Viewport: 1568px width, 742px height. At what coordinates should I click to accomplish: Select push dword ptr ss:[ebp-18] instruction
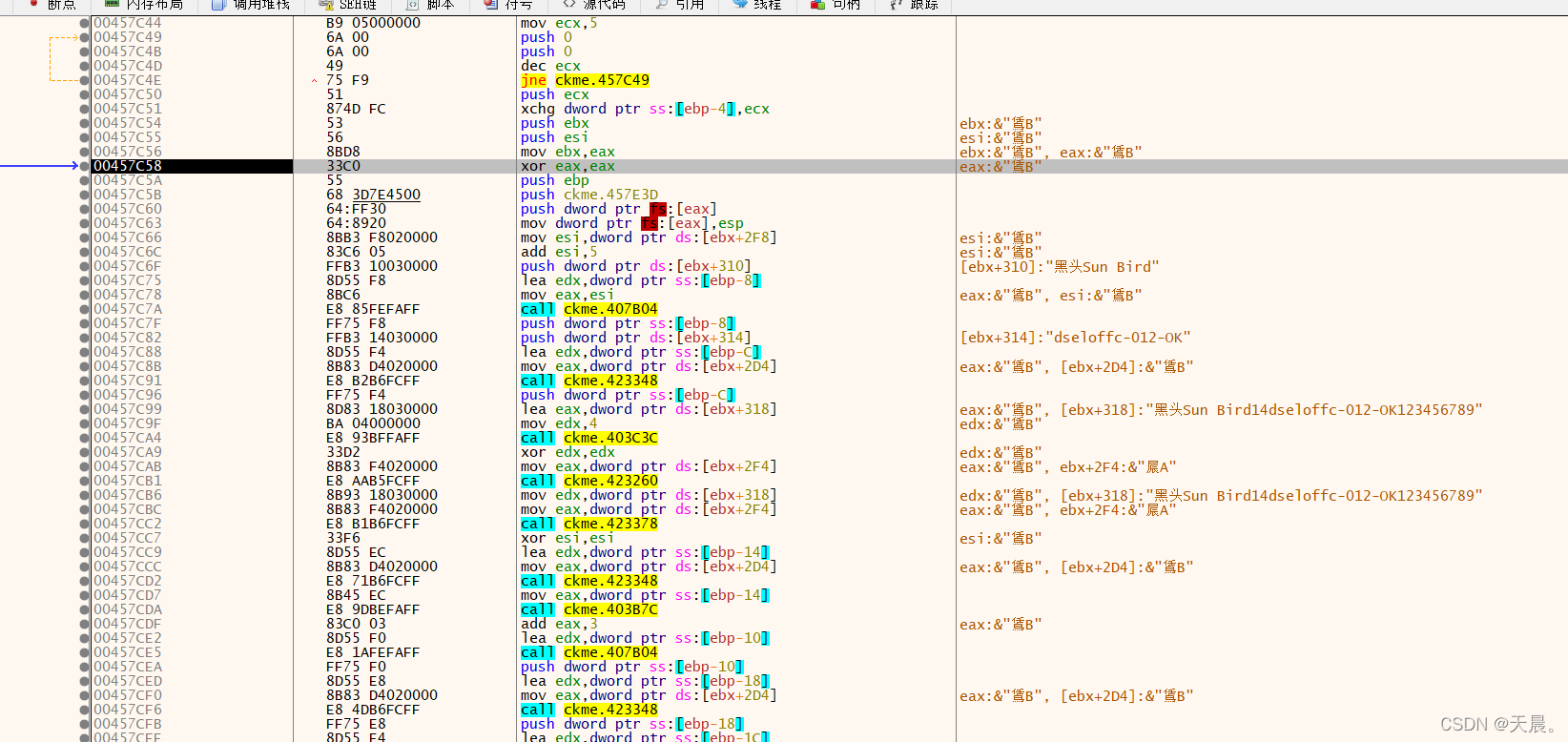click(631, 724)
